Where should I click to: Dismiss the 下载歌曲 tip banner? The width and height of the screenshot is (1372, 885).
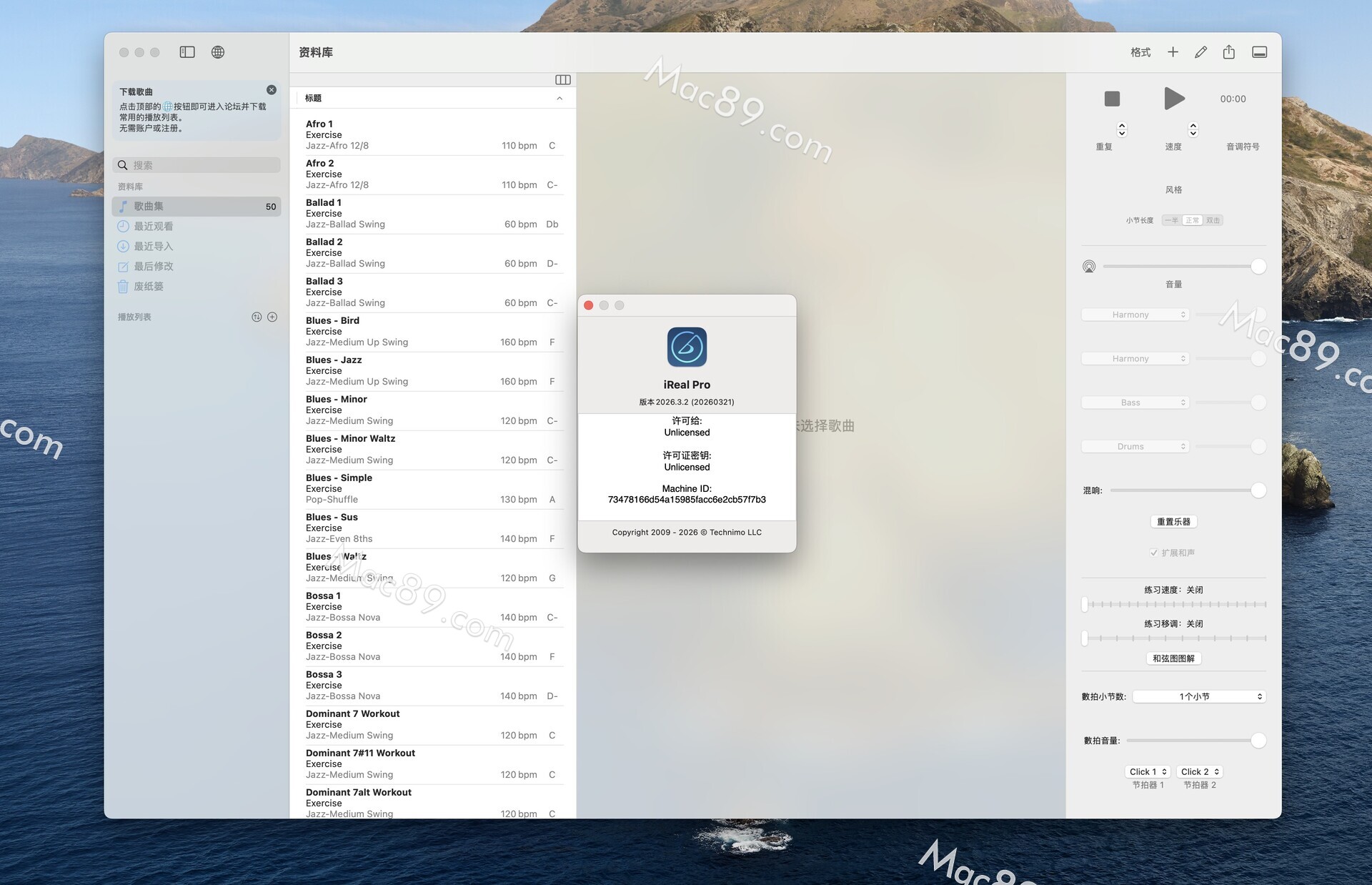(272, 90)
